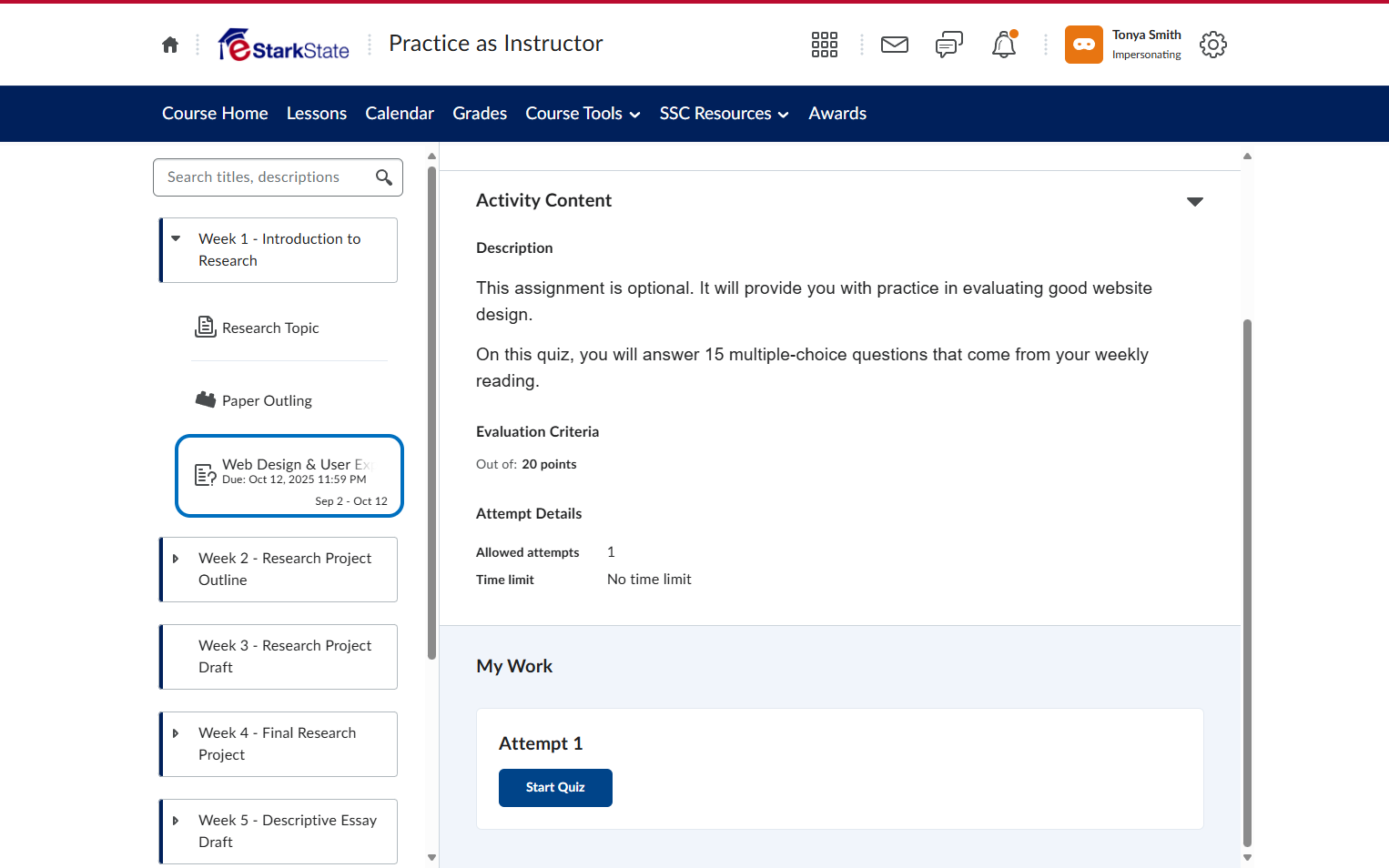
Task: Click the Attempt 1 heading
Action: click(541, 744)
